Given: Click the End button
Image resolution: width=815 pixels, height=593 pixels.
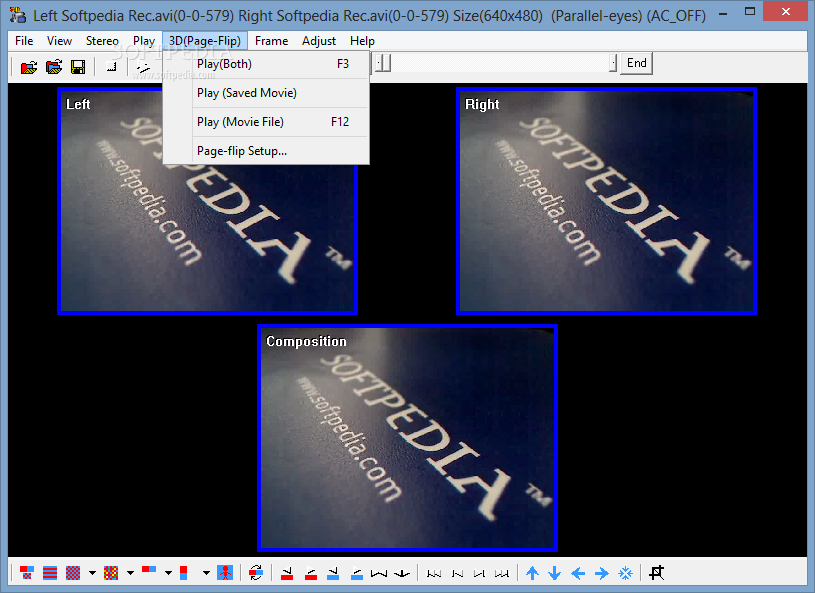Looking at the screenshot, I should click(636, 63).
